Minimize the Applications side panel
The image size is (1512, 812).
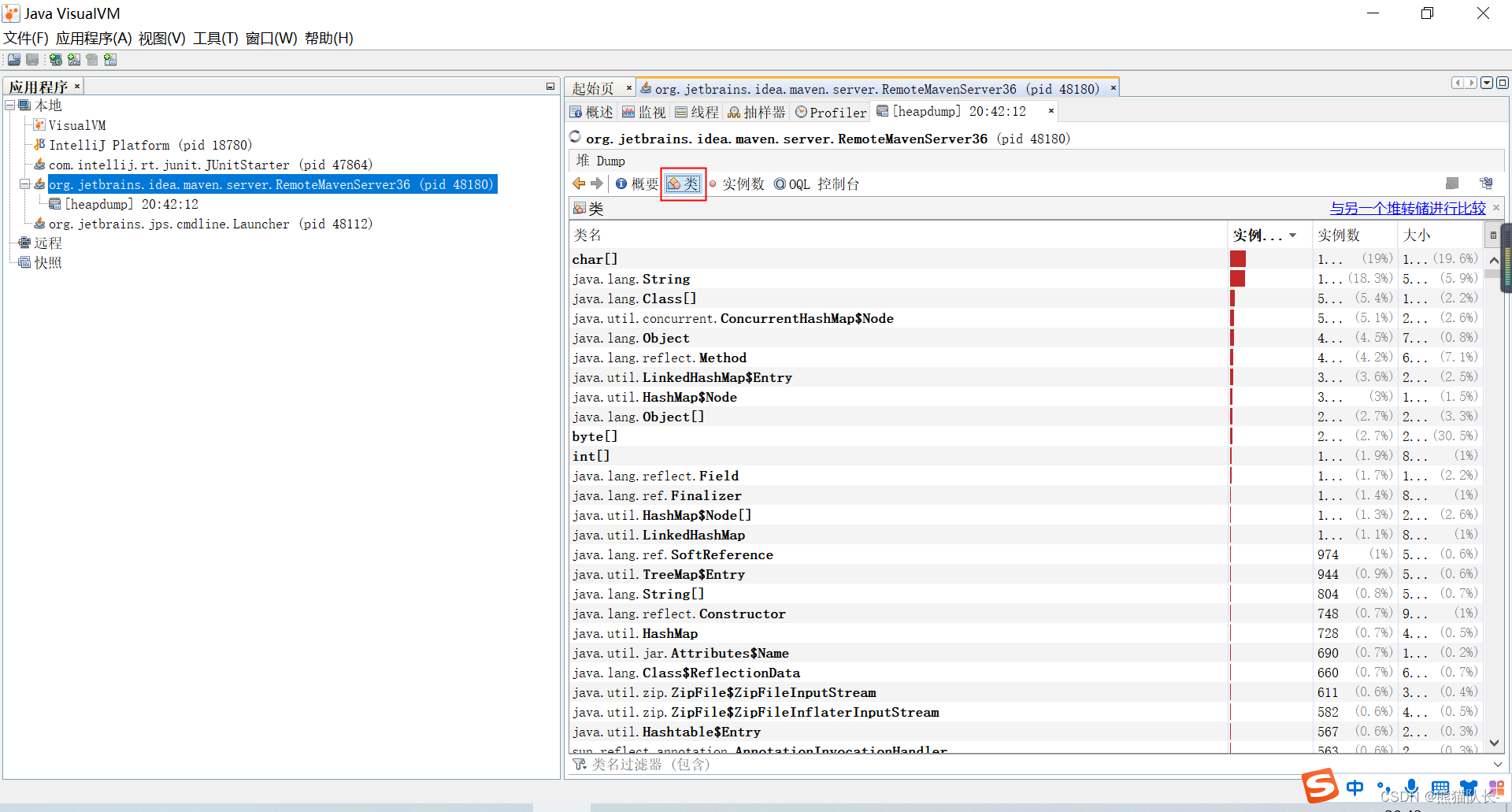point(550,87)
